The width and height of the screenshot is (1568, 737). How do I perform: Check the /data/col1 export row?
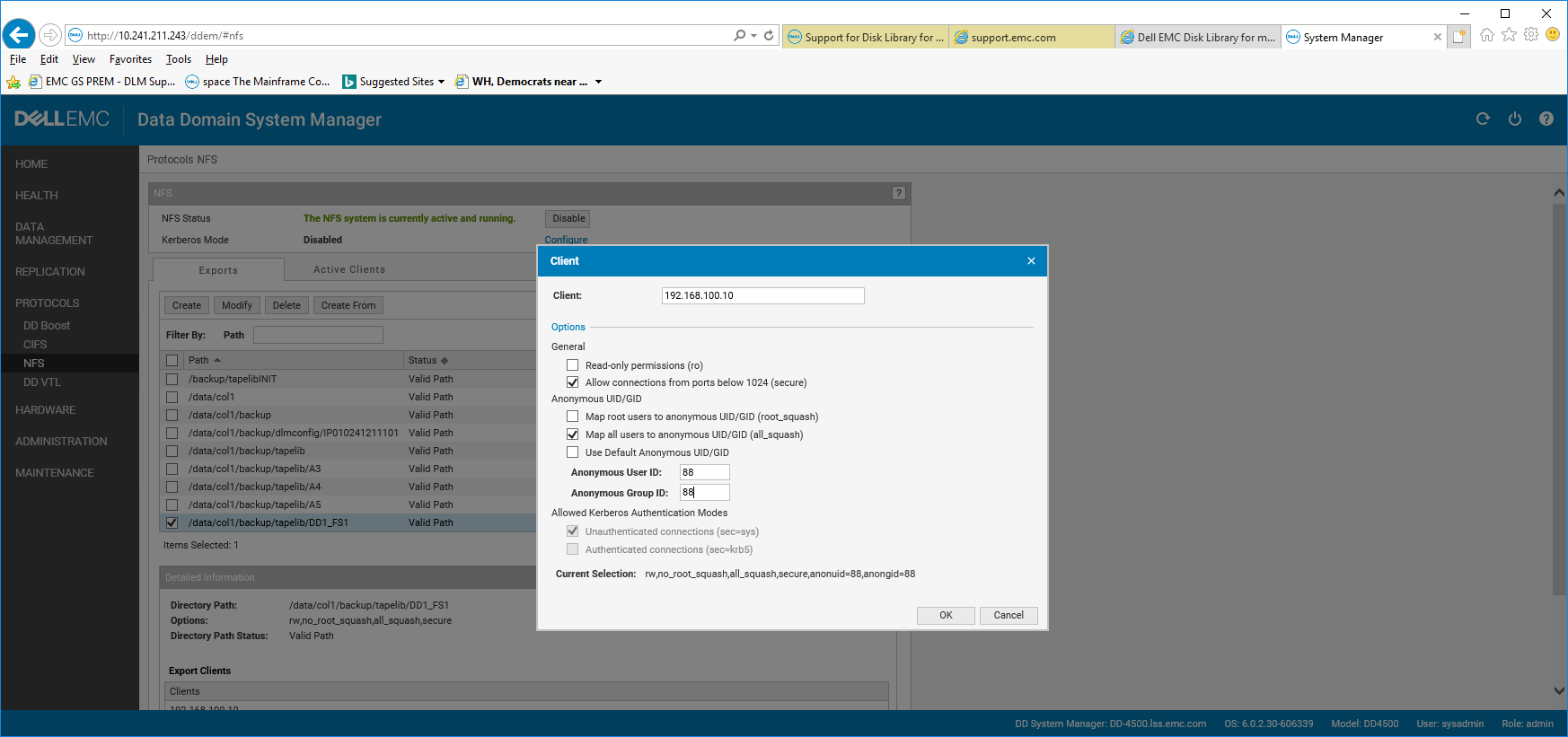pyautogui.click(x=172, y=397)
